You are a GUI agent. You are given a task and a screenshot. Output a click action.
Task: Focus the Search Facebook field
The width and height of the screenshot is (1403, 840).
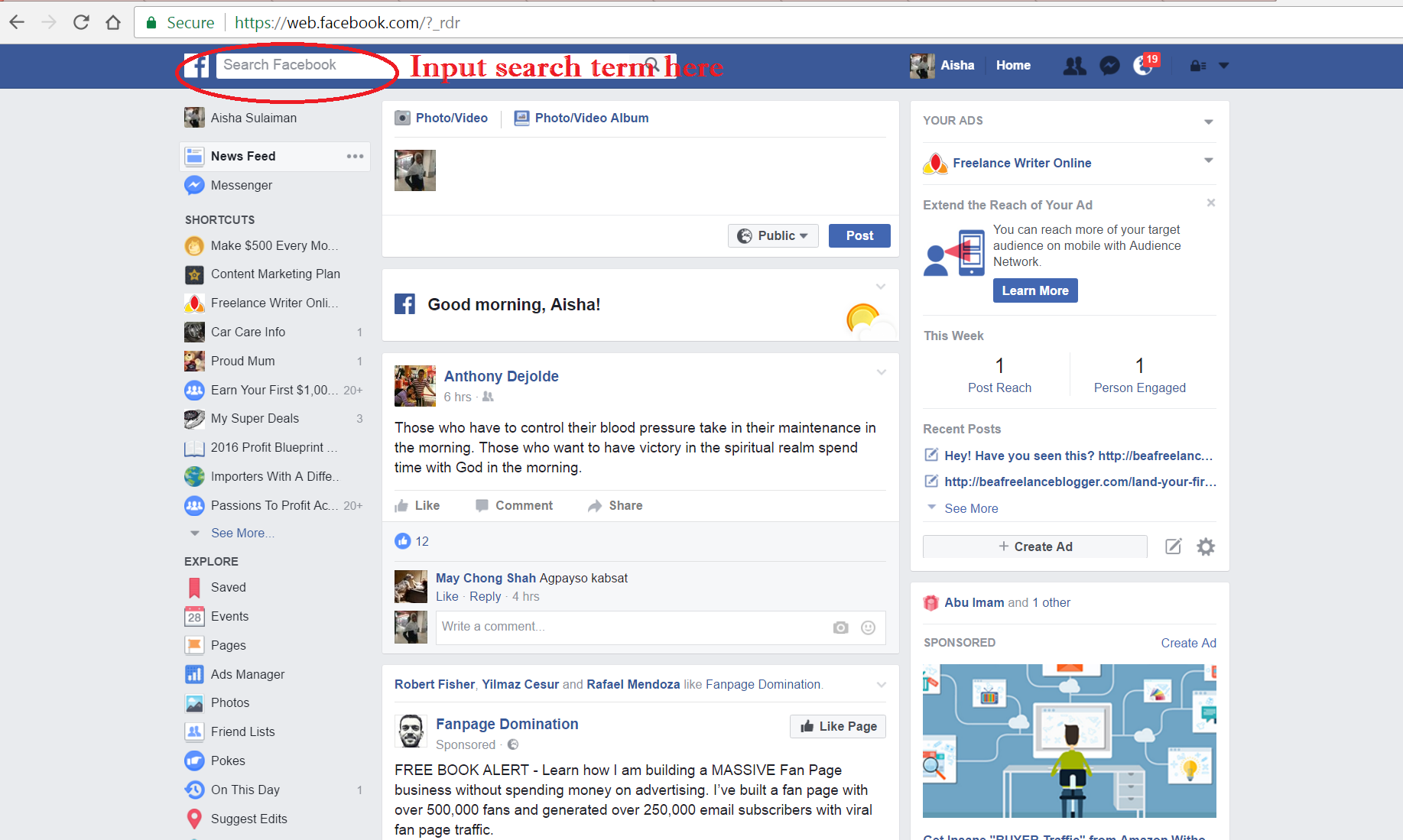[446, 65]
